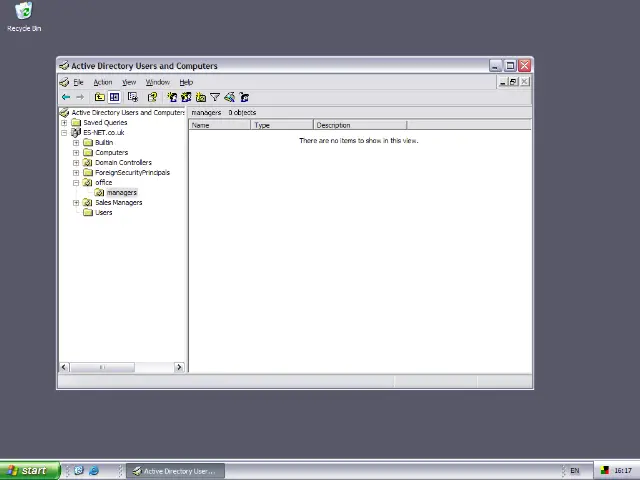This screenshot has height=480, width=640.
Task: Click the Show Desktop quick launch icon
Action: (x=79, y=471)
